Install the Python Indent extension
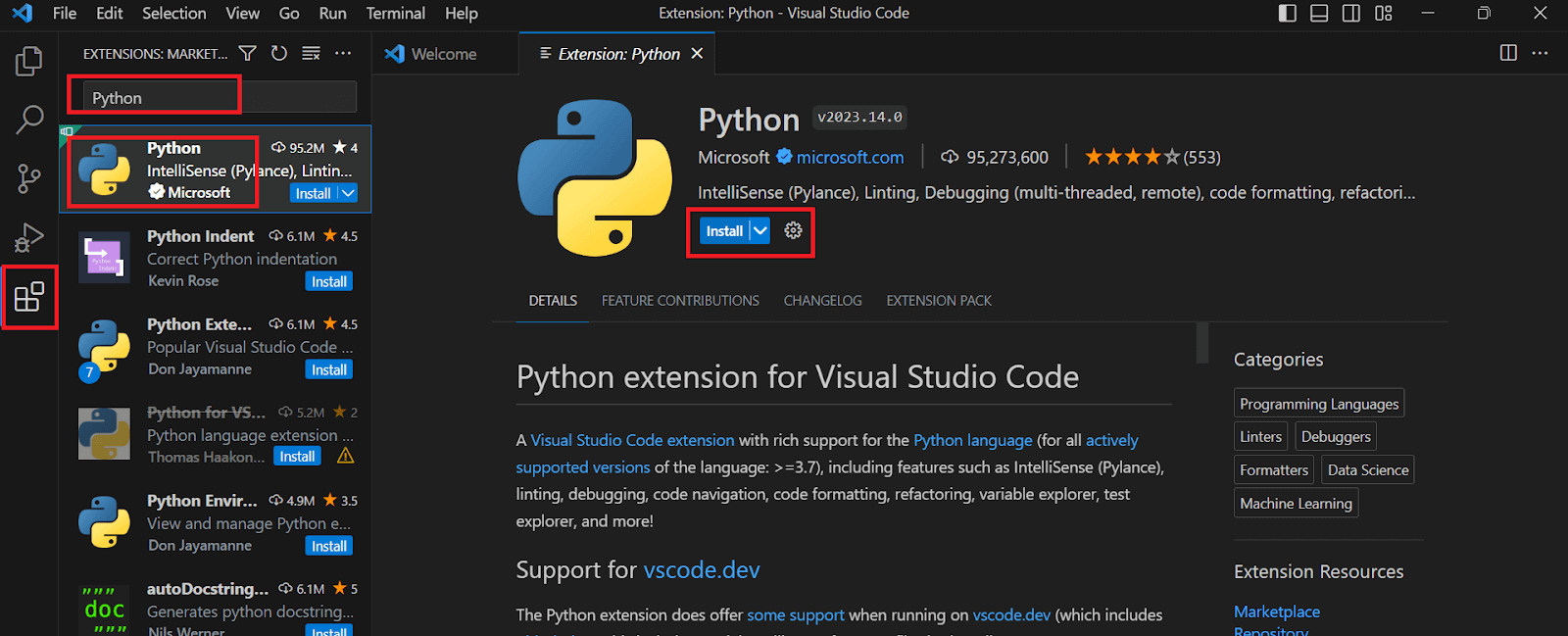The width and height of the screenshot is (1568, 636). tap(329, 281)
